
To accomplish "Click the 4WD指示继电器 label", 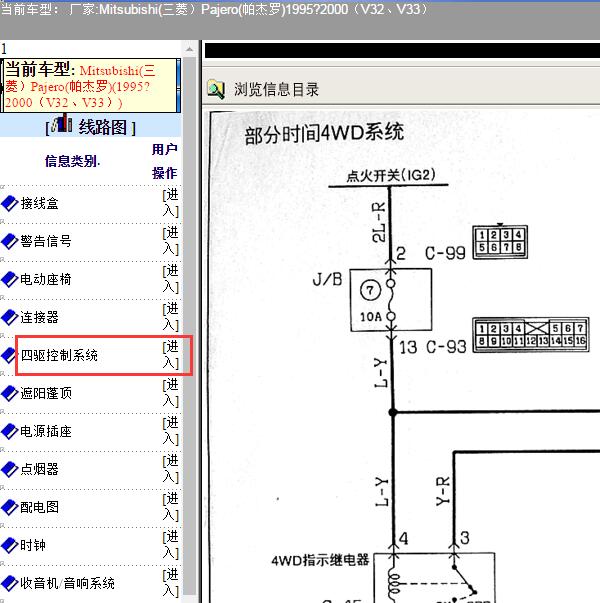I will click(320, 560).
